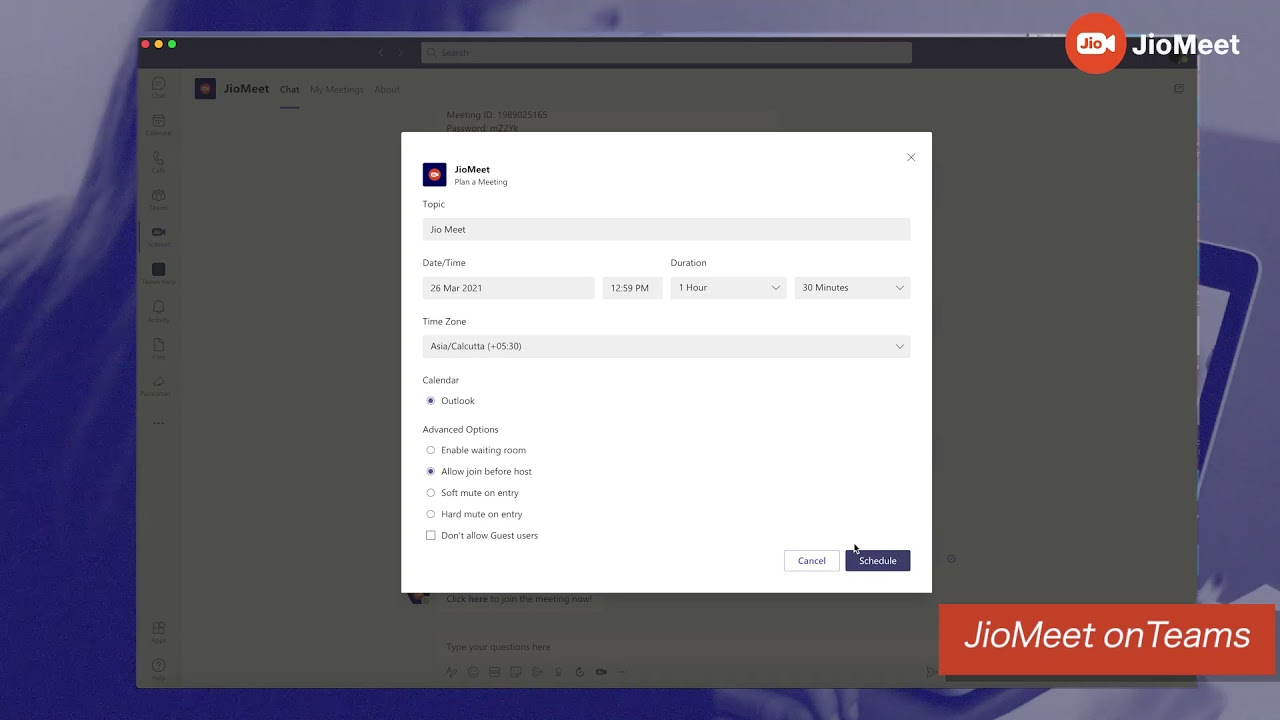
Task: Open Files in the Teams sidebar
Action: tap(158, 348)
